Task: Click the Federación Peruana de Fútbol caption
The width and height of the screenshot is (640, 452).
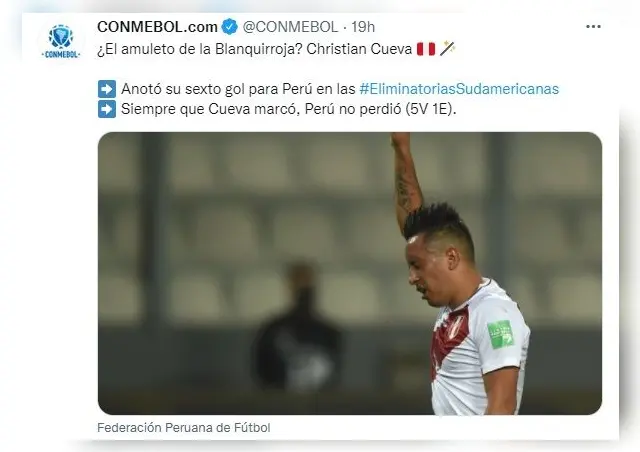Action: click(x=184, y=428)
